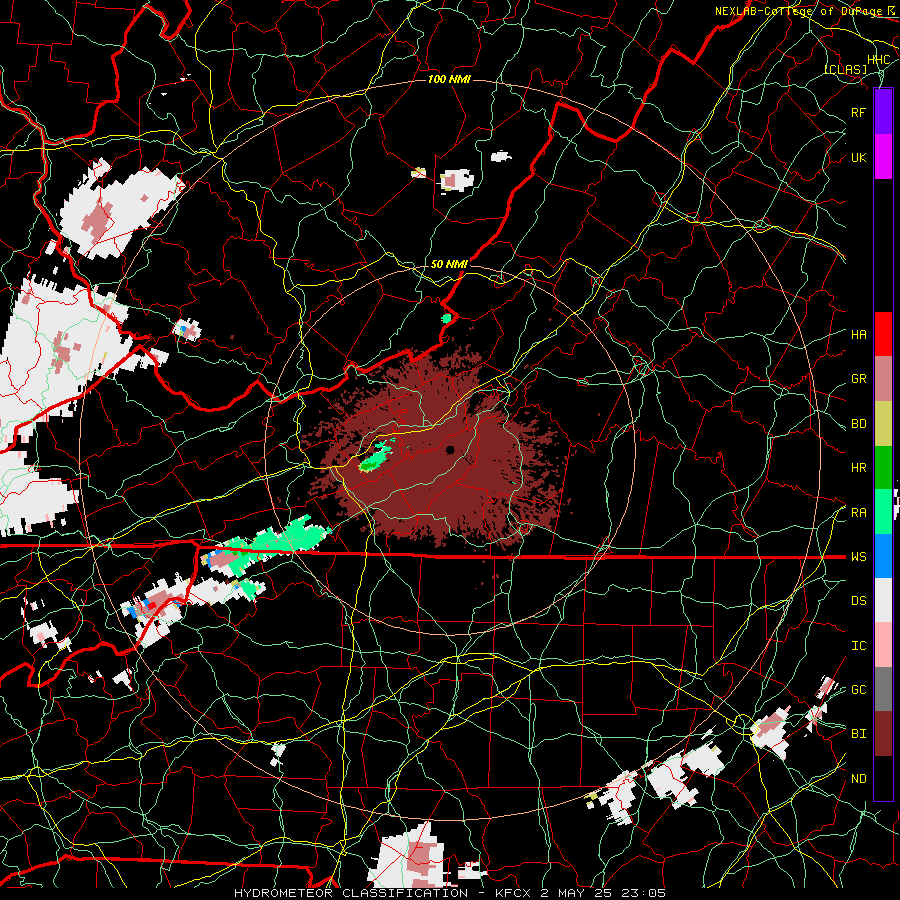Click the blue WS legend swatch
This screenshot has width=900, height=900.
pyautogui.click(x=883, y=556)
